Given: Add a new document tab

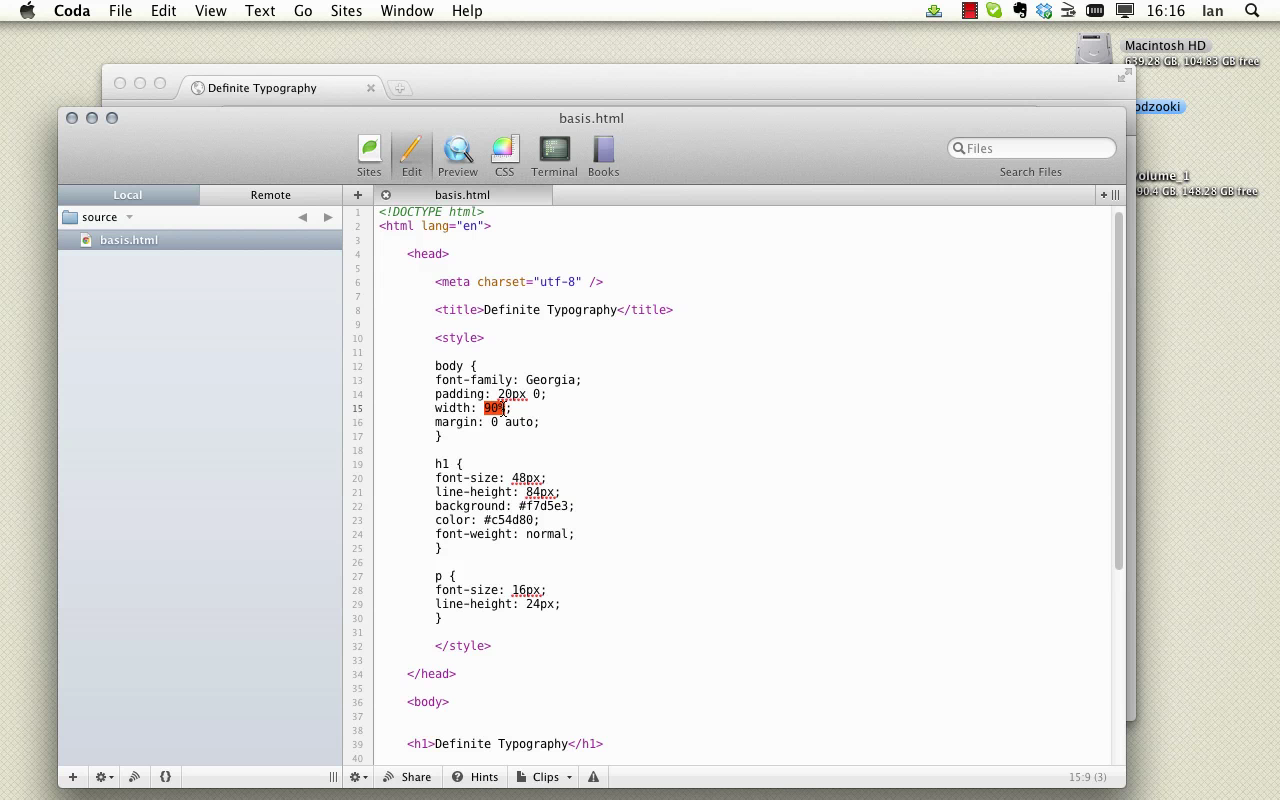Looking at the screenshot, I should click(x=357, y=195).
